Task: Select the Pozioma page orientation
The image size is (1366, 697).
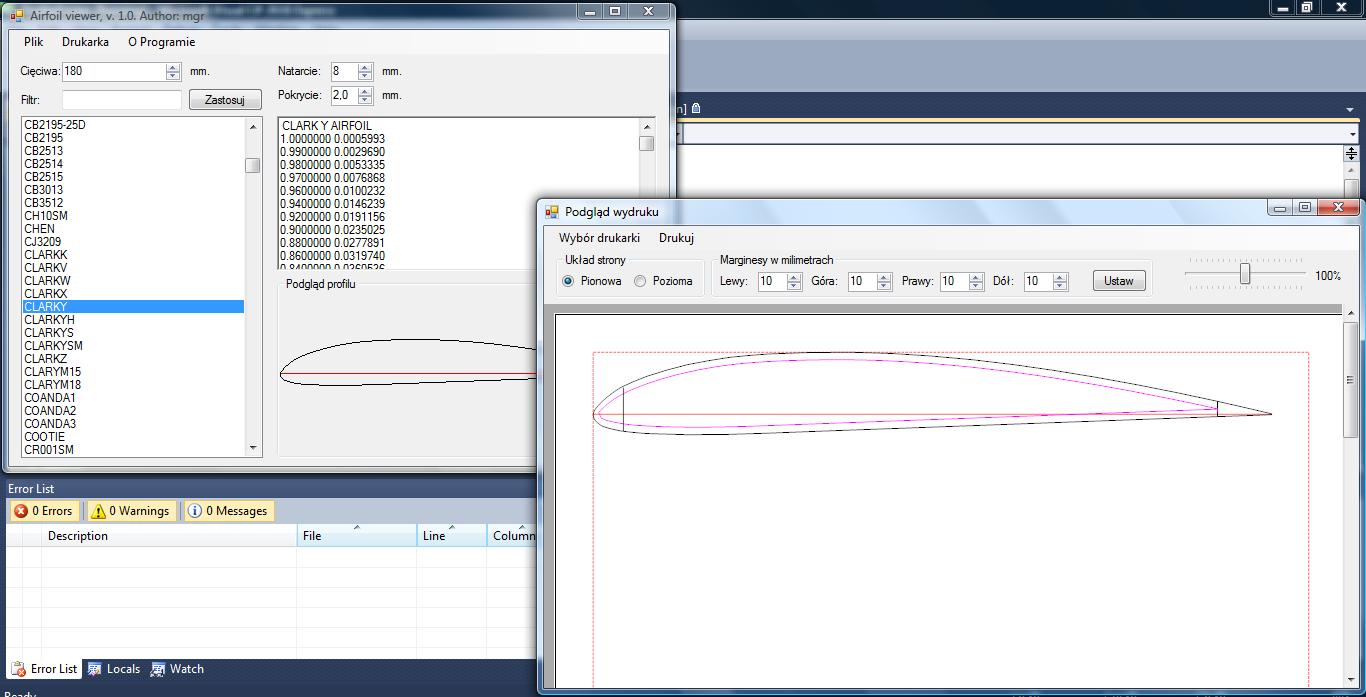Action: [x=640, y=281]
